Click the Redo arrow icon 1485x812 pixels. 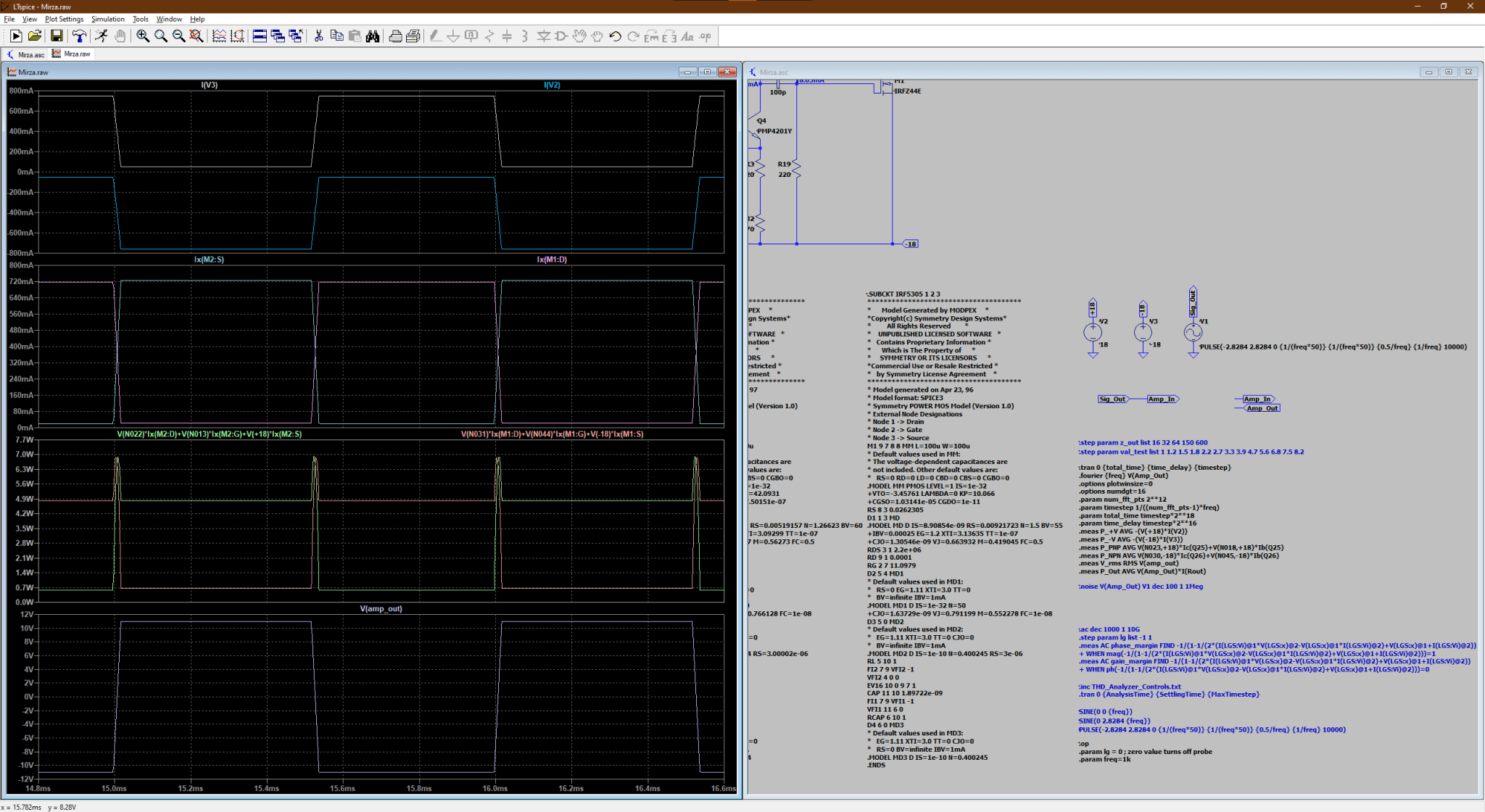(x=633, y=36)
